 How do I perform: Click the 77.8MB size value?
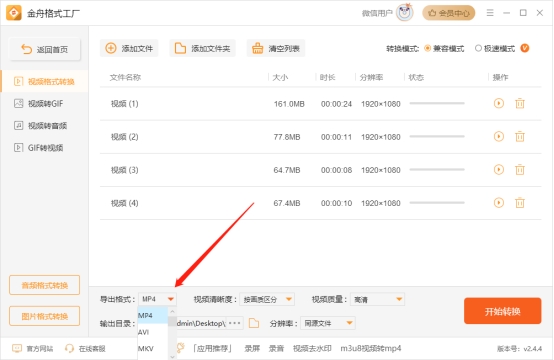tap(287, 137)
